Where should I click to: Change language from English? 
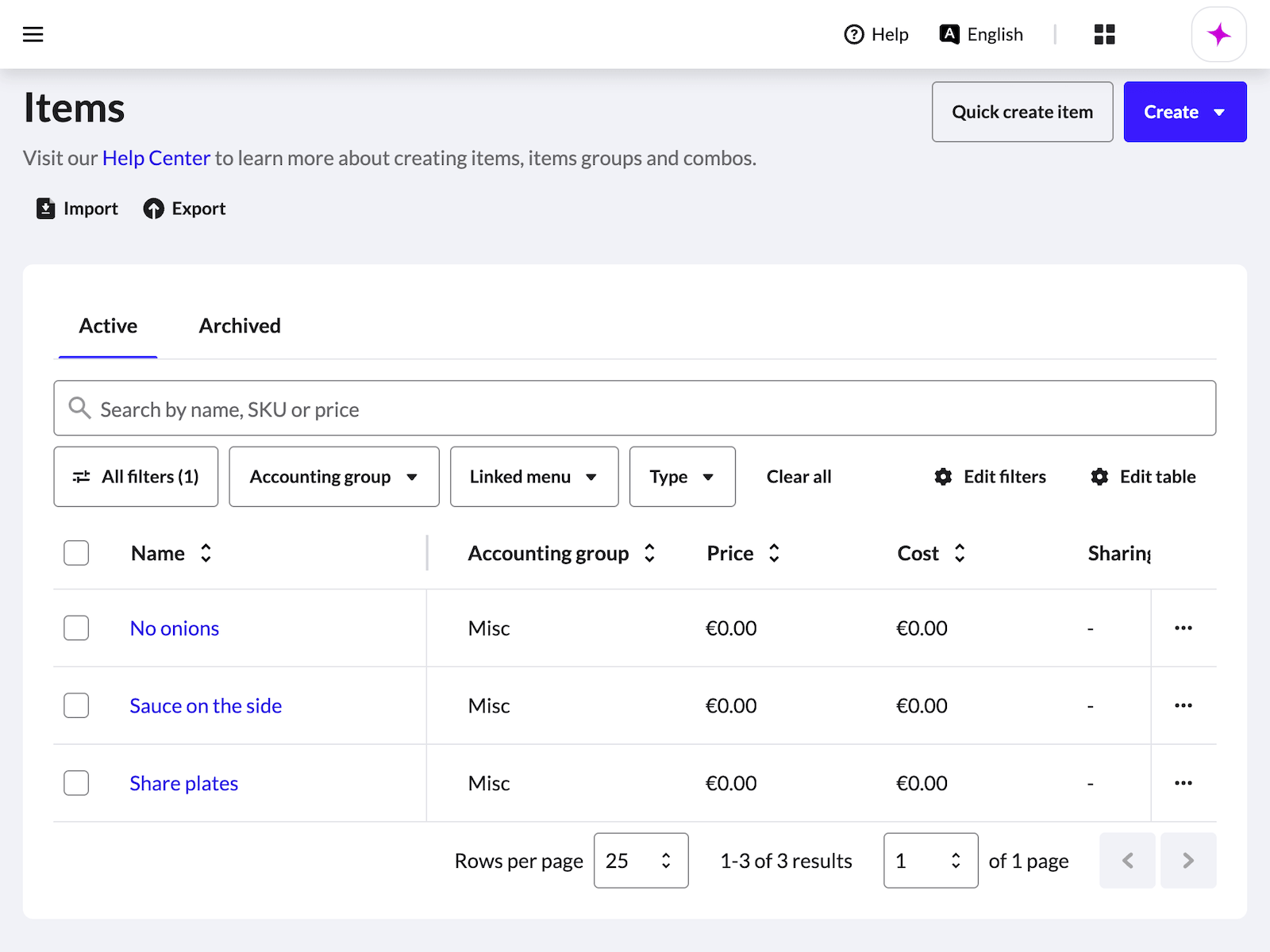(982, 34)
